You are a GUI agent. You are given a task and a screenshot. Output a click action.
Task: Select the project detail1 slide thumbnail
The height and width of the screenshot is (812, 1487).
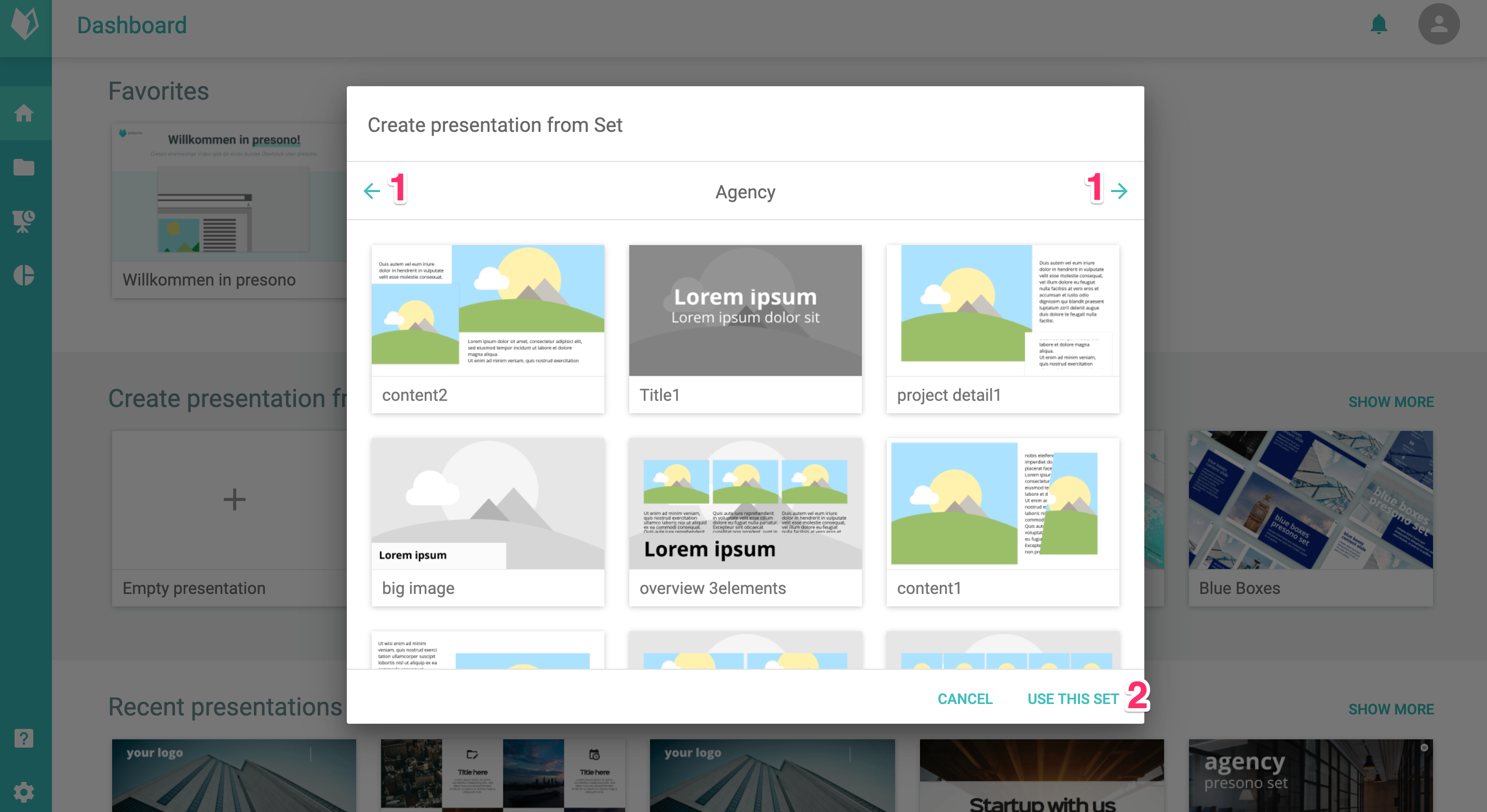click(x=1003, y=329)
